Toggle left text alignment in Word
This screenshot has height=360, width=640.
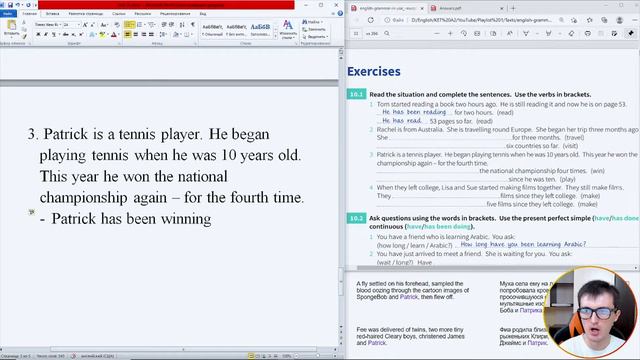(x=128, y=34)
